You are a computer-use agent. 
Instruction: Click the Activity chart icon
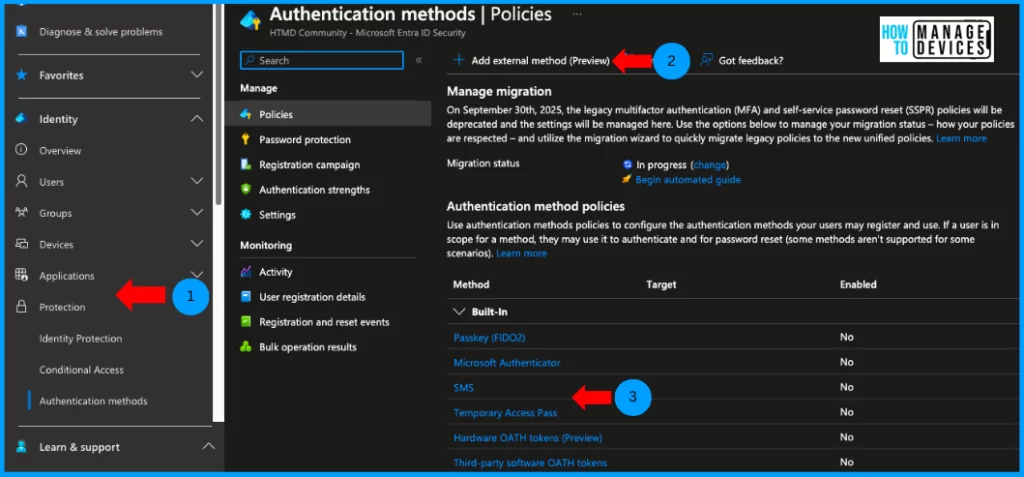coord(246,272)
